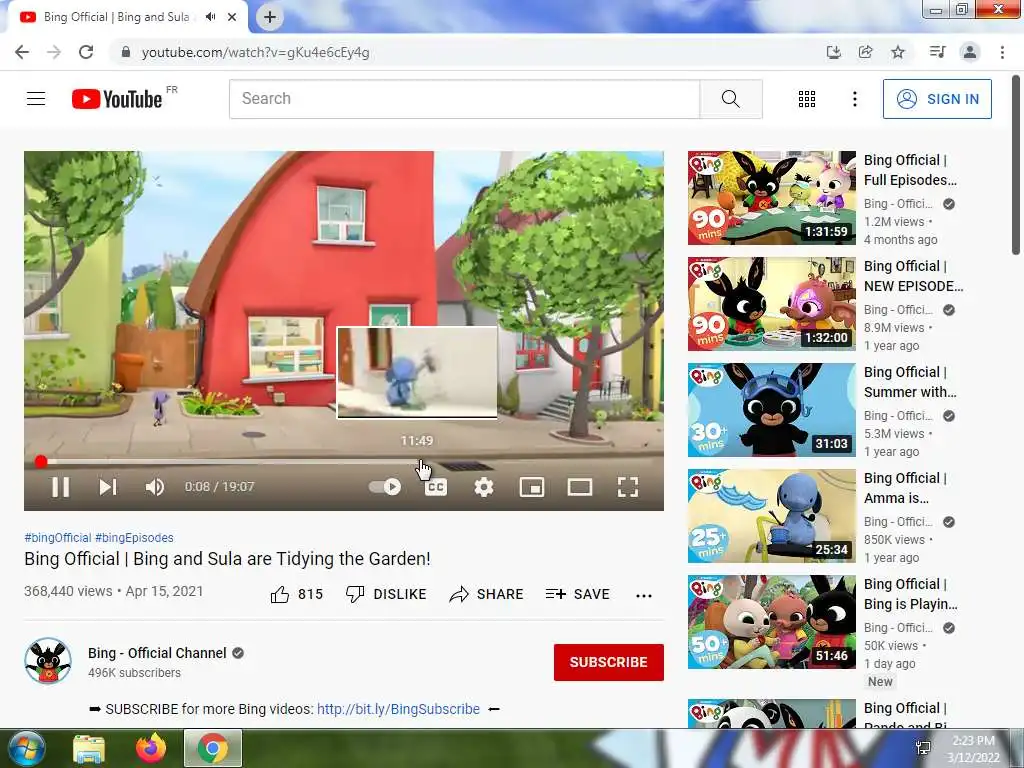Skip to the next video
Viewport: 1024px width, 768px height.
[x=108, y=487]
